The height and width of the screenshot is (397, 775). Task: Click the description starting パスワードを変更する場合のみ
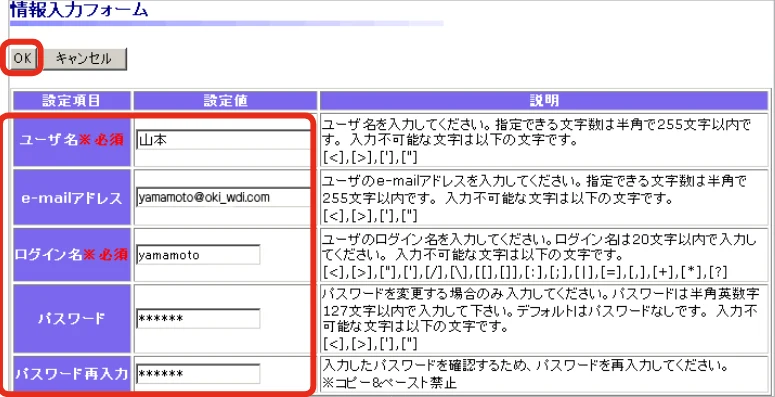(x=540, y=318)
